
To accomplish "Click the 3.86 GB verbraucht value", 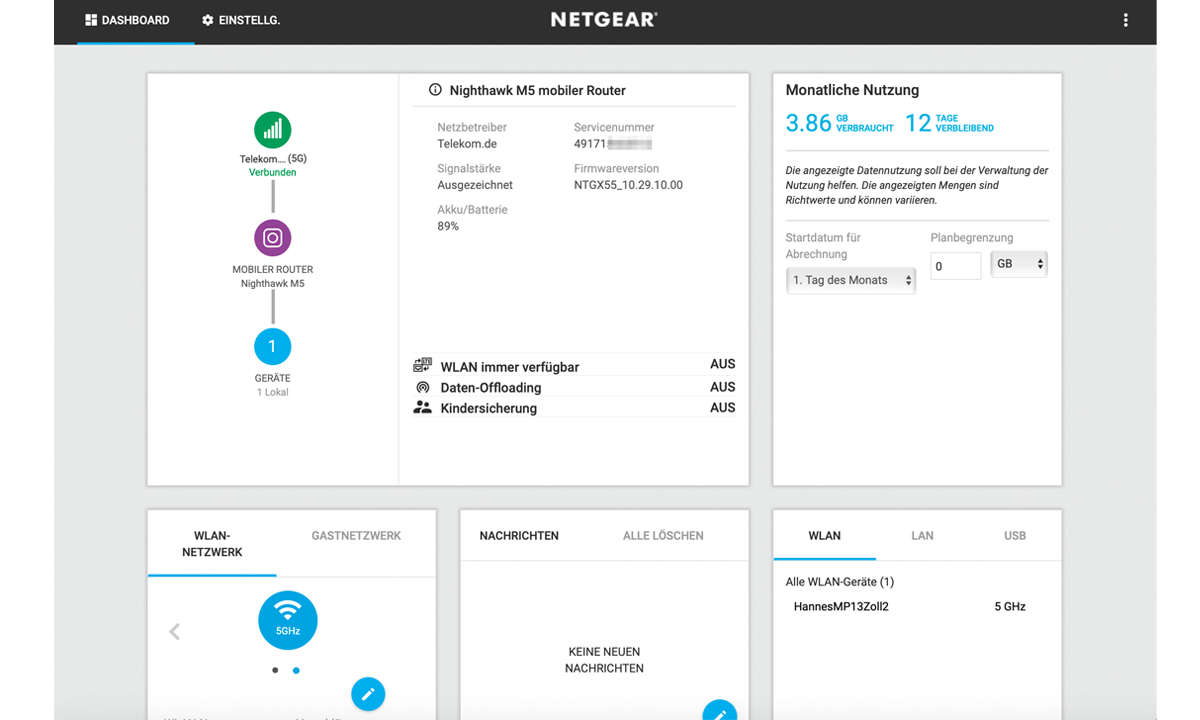I will pyautogui.click(x=840, y=123).
